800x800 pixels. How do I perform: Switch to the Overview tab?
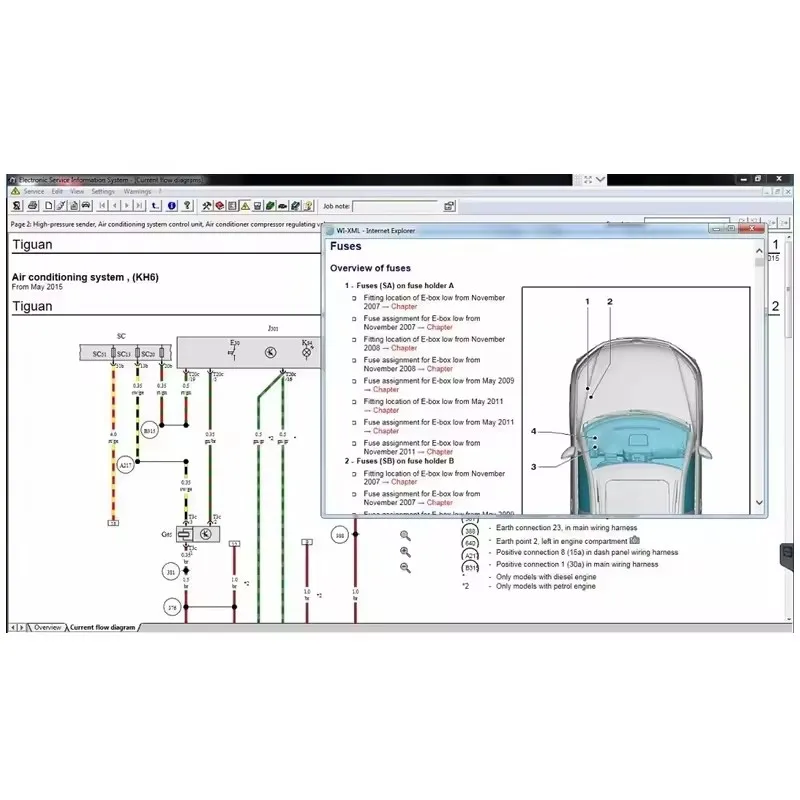(49, 627)
